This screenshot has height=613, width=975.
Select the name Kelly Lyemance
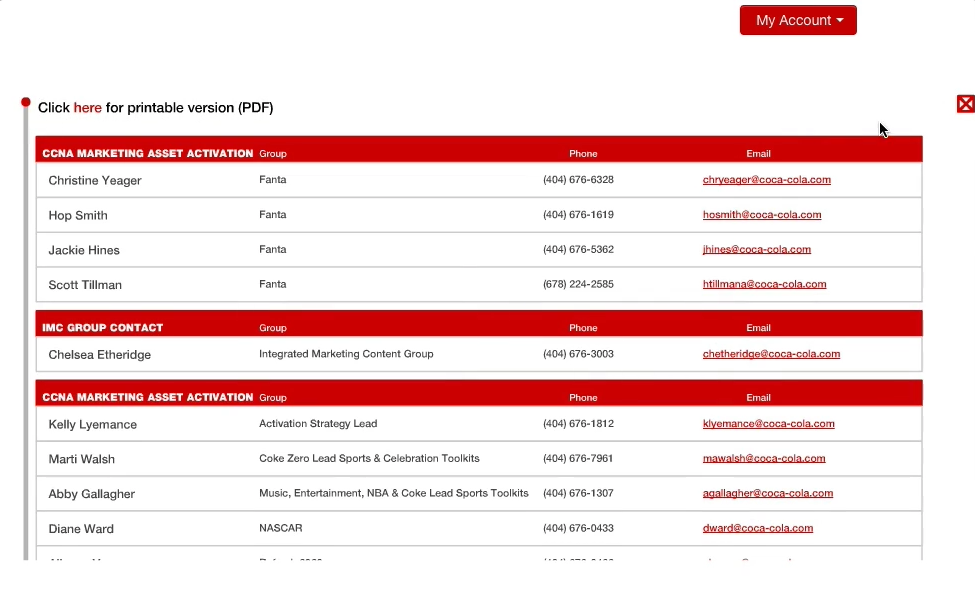pyautogui.click(x=93, y=424)
